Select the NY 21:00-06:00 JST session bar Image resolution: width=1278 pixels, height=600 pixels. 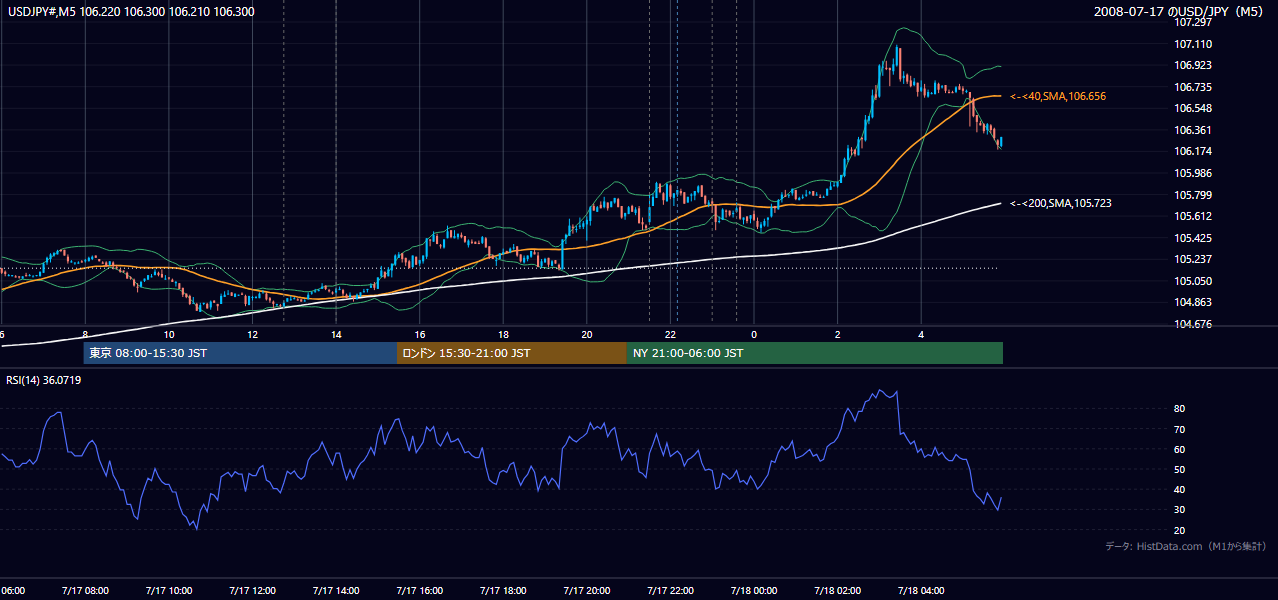pos(815,353)
